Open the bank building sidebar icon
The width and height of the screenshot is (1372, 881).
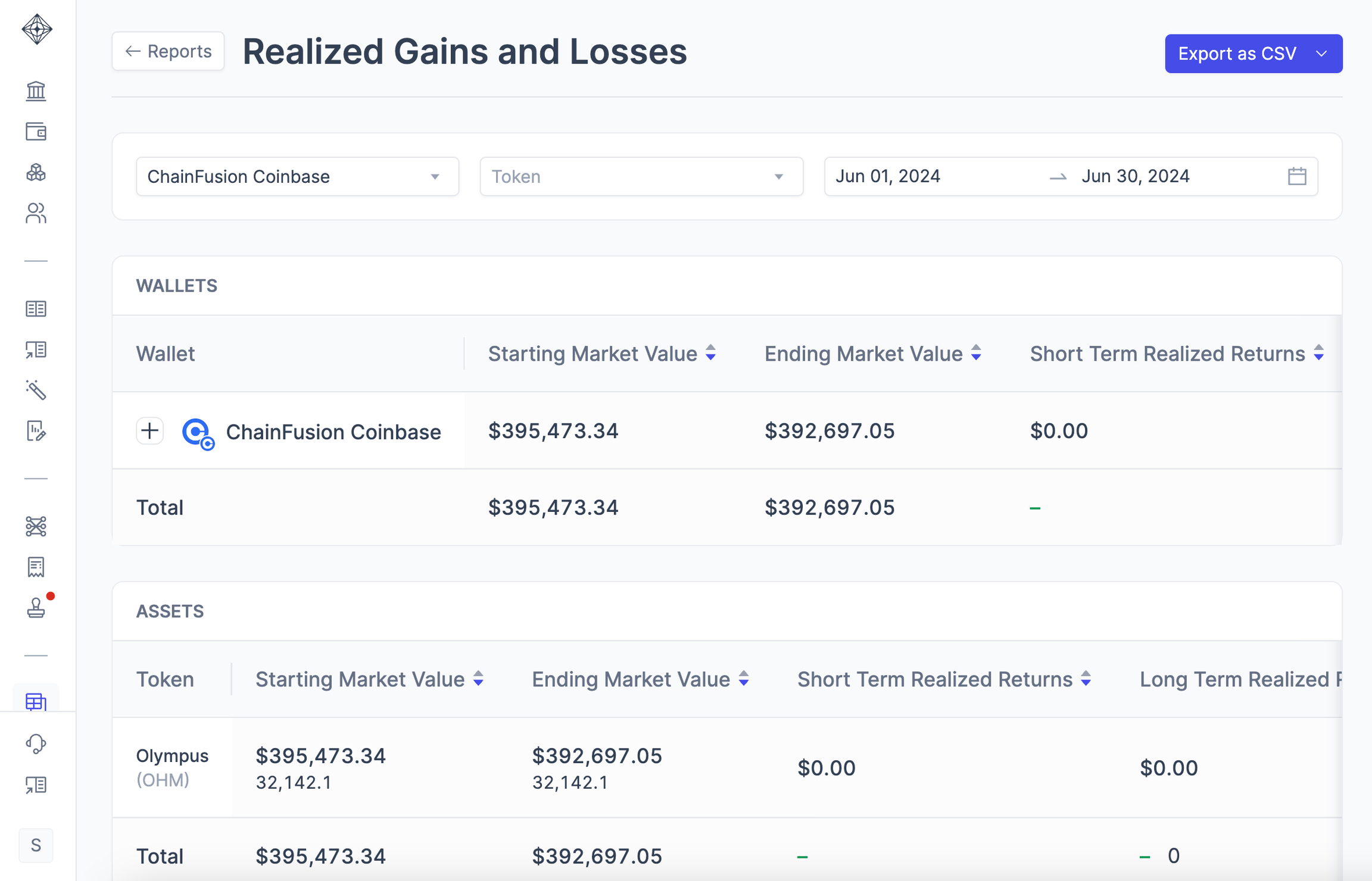(x=36, y=91)
